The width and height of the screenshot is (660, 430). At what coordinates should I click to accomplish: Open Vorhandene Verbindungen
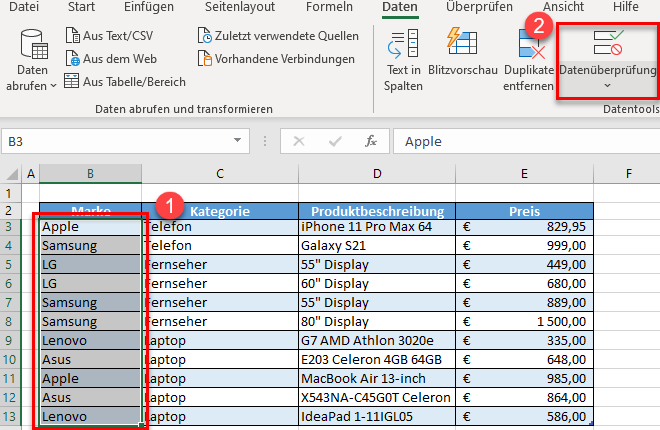[276, 58]
